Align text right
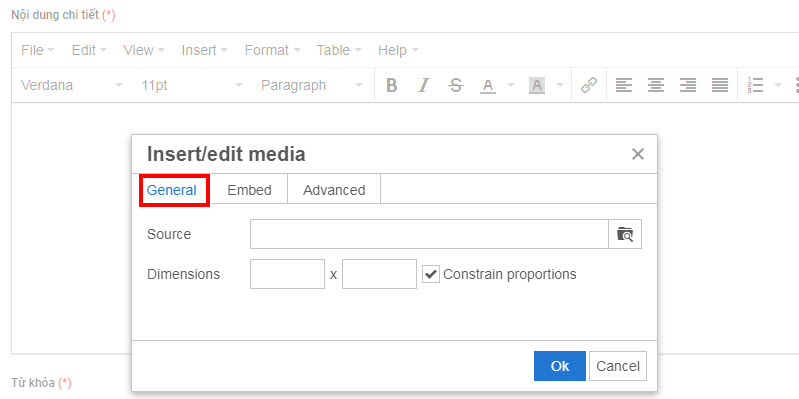 tap(688, 85)
